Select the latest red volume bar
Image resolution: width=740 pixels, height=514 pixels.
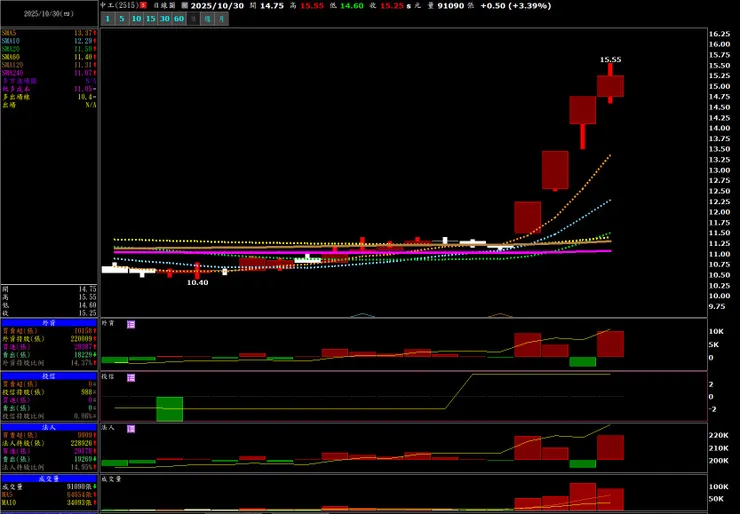[610, 499]
